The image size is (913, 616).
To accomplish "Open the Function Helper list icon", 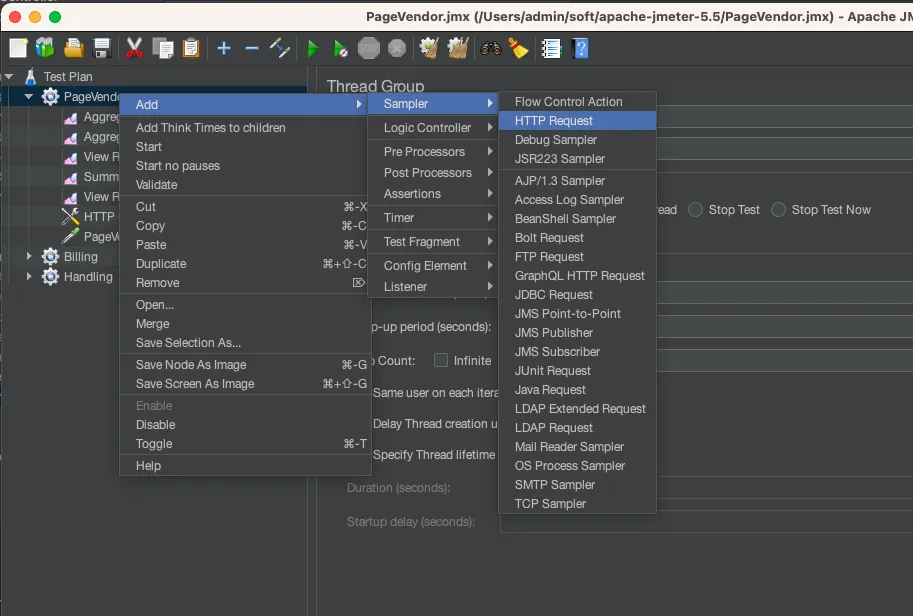I will (x=551, y=48).
